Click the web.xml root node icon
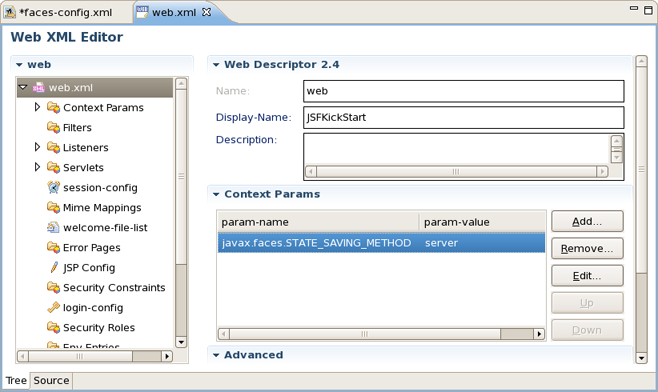The image size is (658, 392). pyautogui.click(x=39, y=87)
